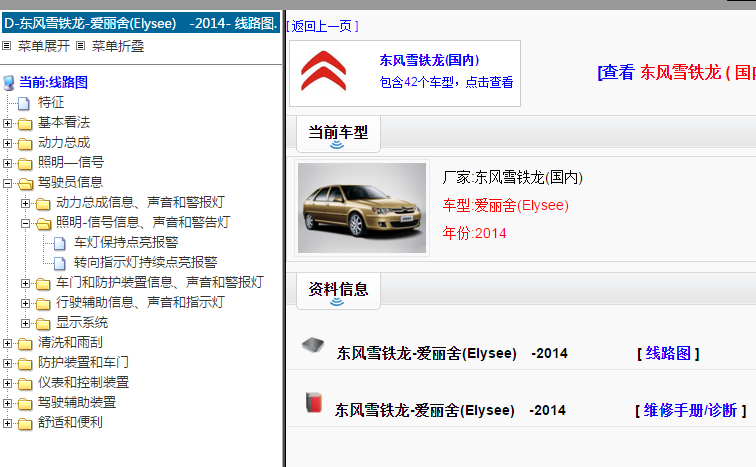Open tree item 转向指示灯持续点亮报警
The image size is (756, 467).
[146, 262]
